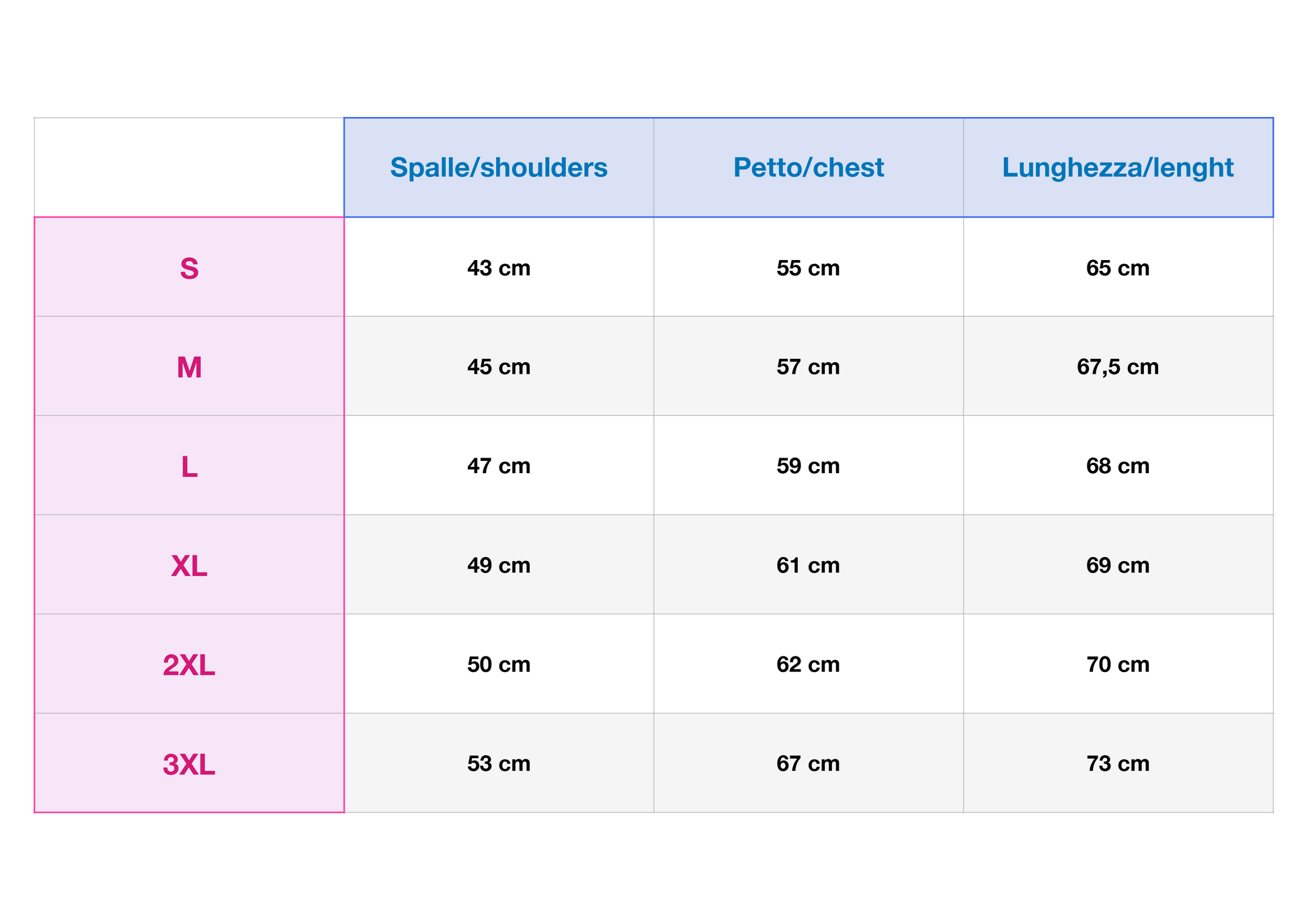This screenshot has width=1308, height=924.
Task: Select the 2XL size row label
Action: point(189,665)
